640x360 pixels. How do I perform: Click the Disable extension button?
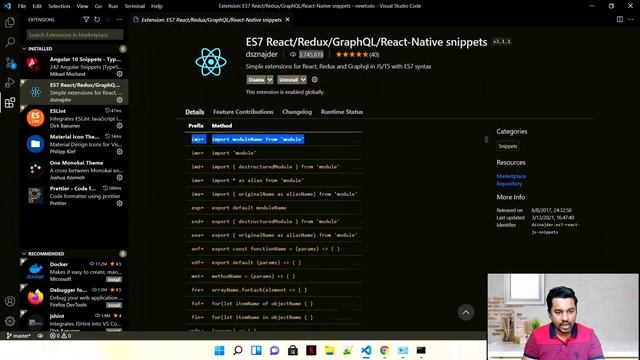(256, 80)
